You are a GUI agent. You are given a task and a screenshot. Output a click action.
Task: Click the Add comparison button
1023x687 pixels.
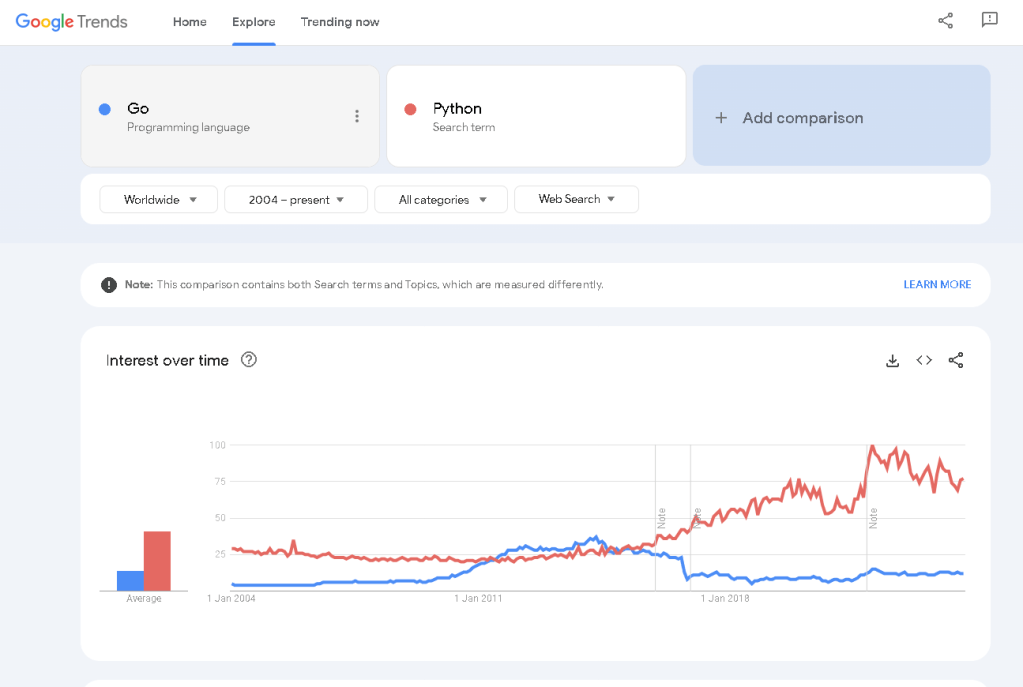842,115
